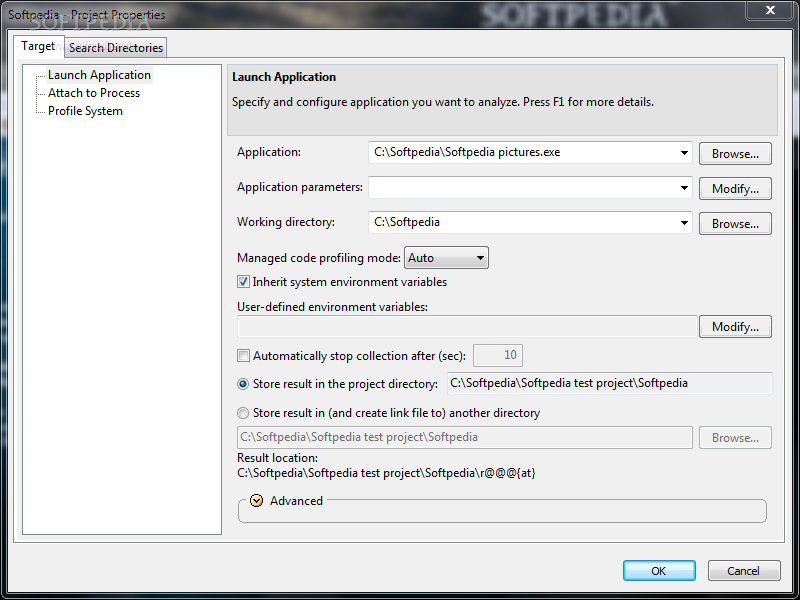Modify the Application parameters

click(735, 189)
